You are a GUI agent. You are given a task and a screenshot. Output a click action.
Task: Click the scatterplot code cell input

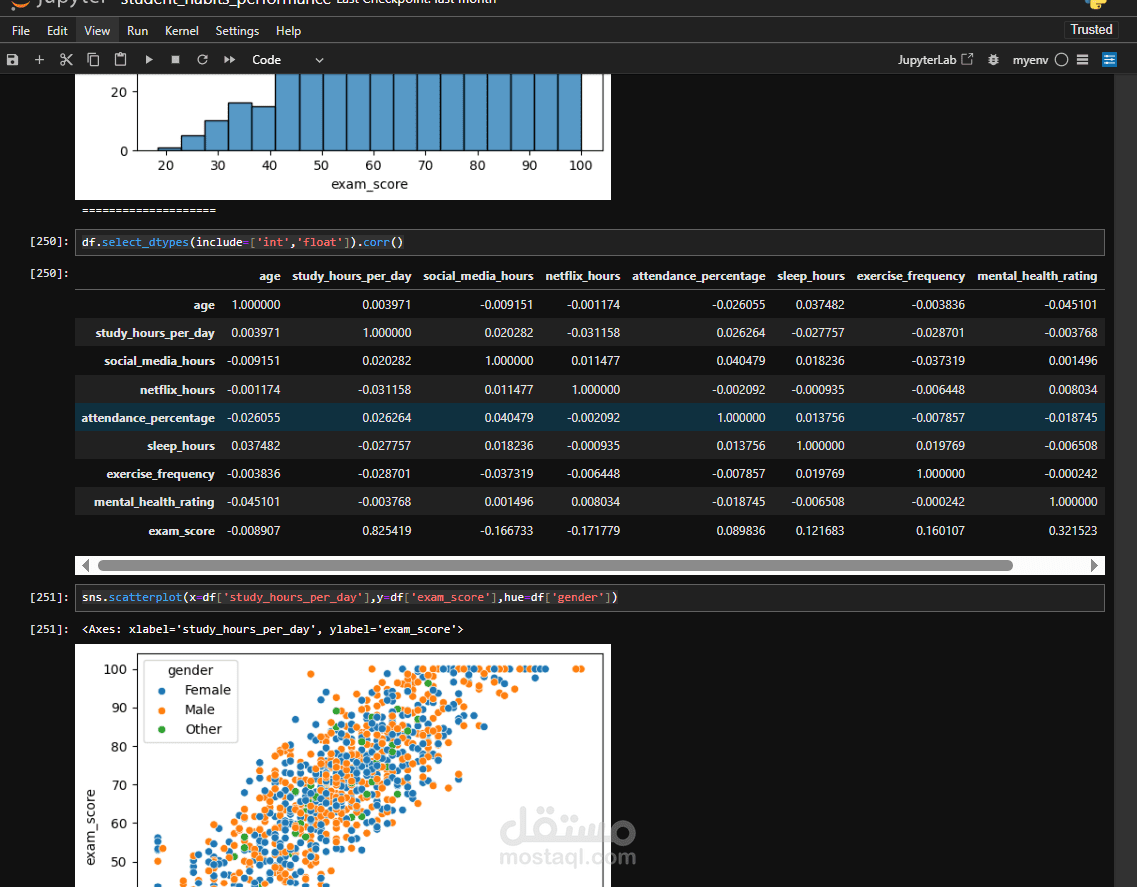coord(590,598)
